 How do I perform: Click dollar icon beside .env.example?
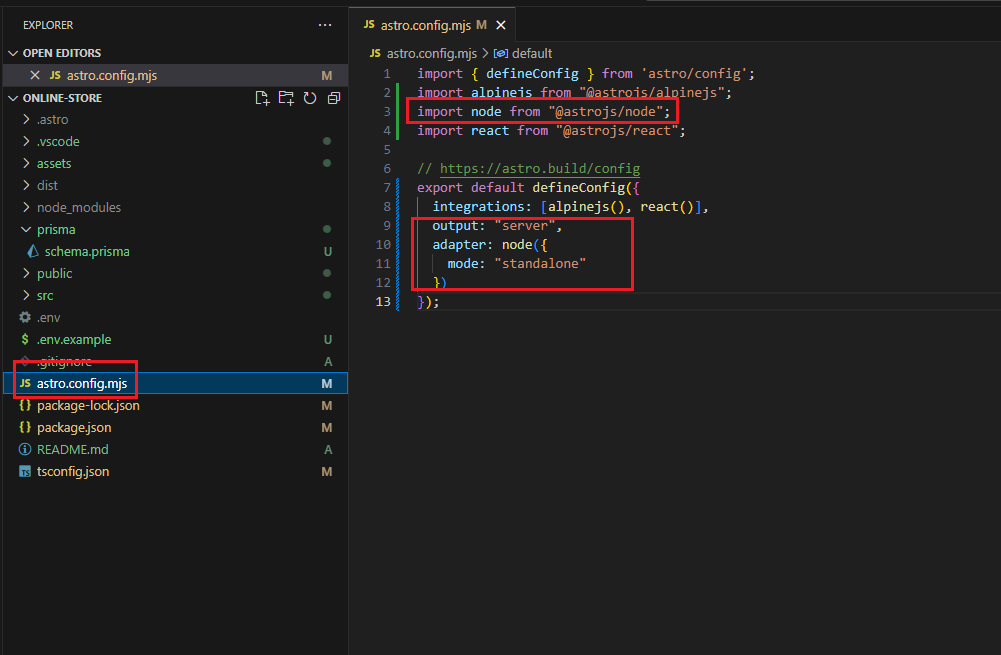point(25,339)
